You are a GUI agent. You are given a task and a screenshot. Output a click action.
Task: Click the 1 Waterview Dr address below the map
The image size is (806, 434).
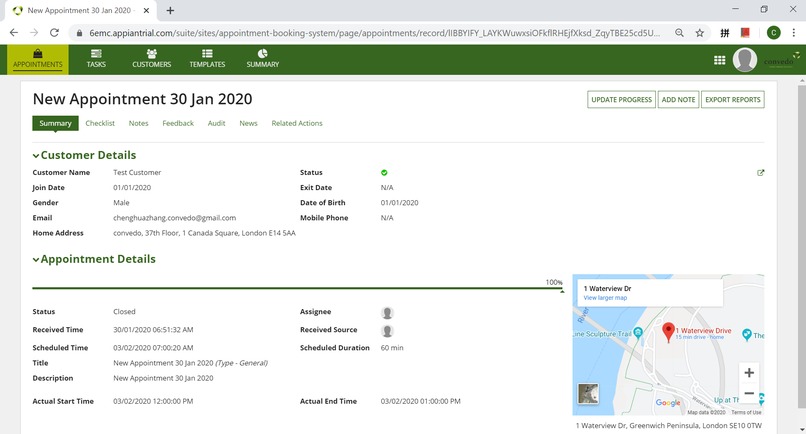669,426
